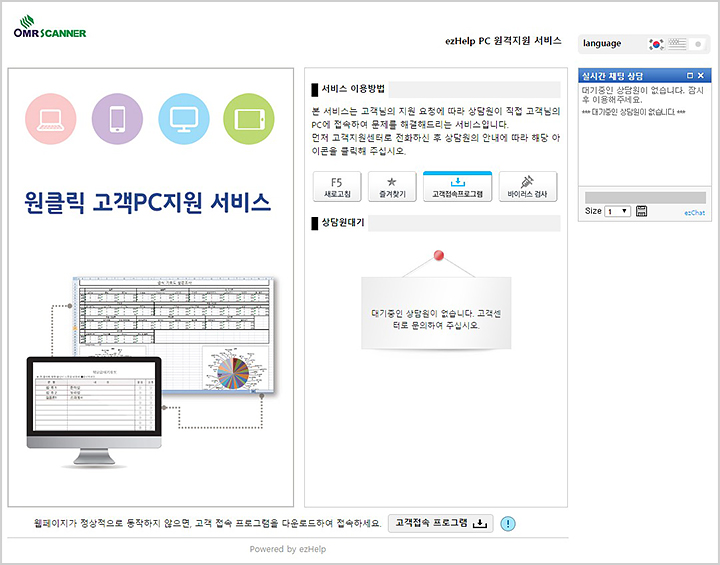Click the 고객접속프로그램 download tile

[x=457, y=187]
